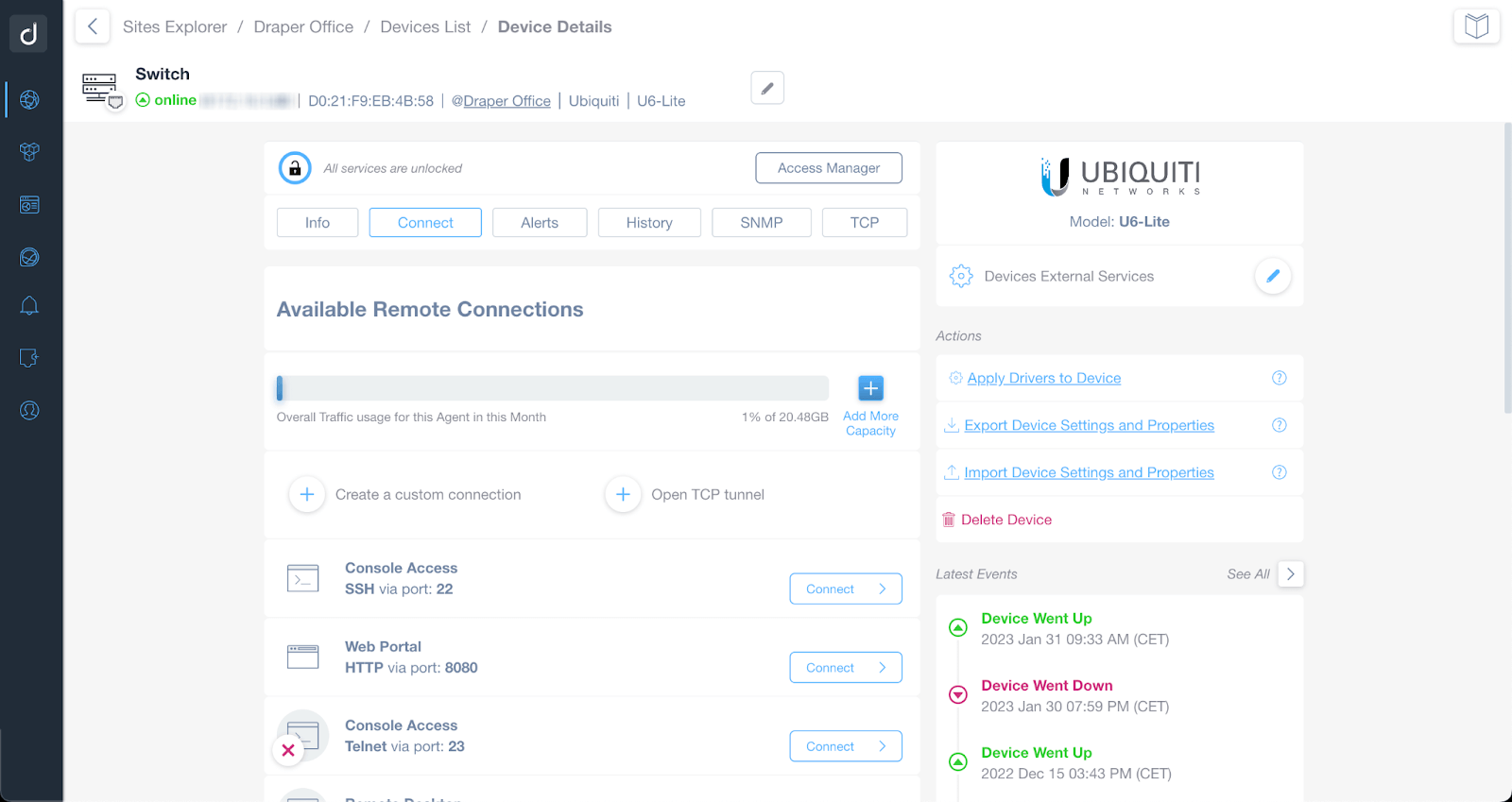Click Export Device Settings and Properties
Viewport: 1512px width, 802px height.
tap(1089, 425)
